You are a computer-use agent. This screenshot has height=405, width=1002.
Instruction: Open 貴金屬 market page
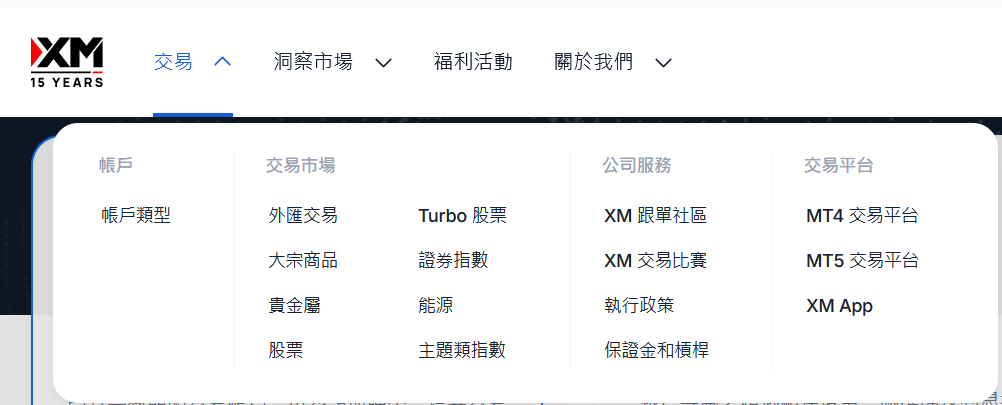[295, 305]
